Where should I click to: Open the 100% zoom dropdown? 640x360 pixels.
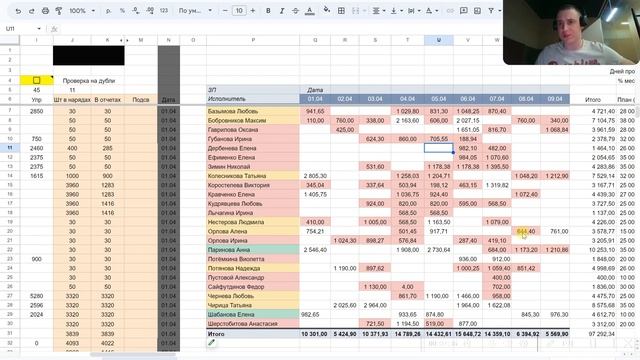click(x=82, y=11)
